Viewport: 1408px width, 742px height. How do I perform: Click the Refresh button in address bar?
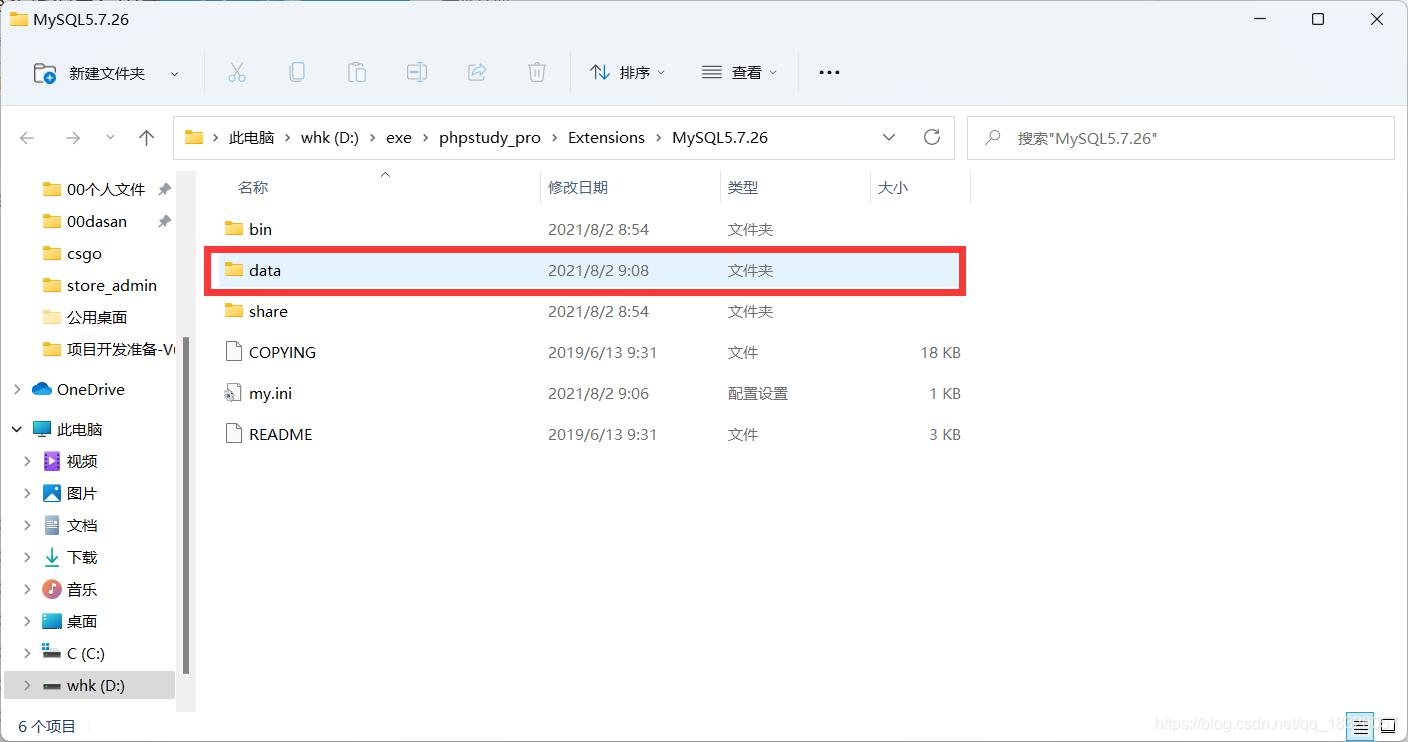[x=932, y=137]
